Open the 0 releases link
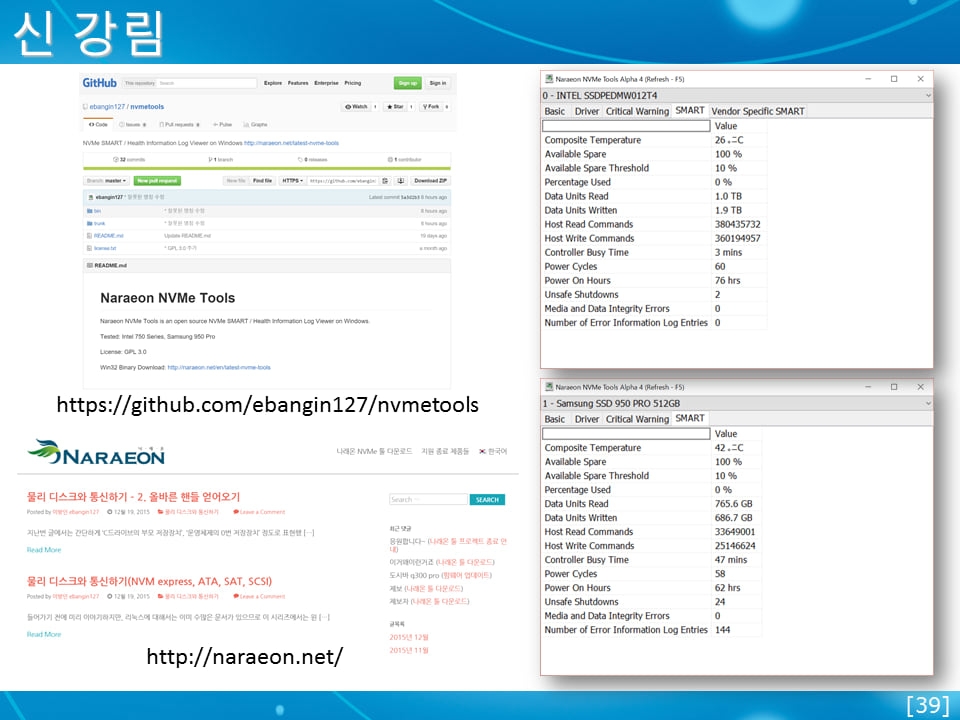The image size is (960, 720). pyautogui.click(x=313, y=159)
